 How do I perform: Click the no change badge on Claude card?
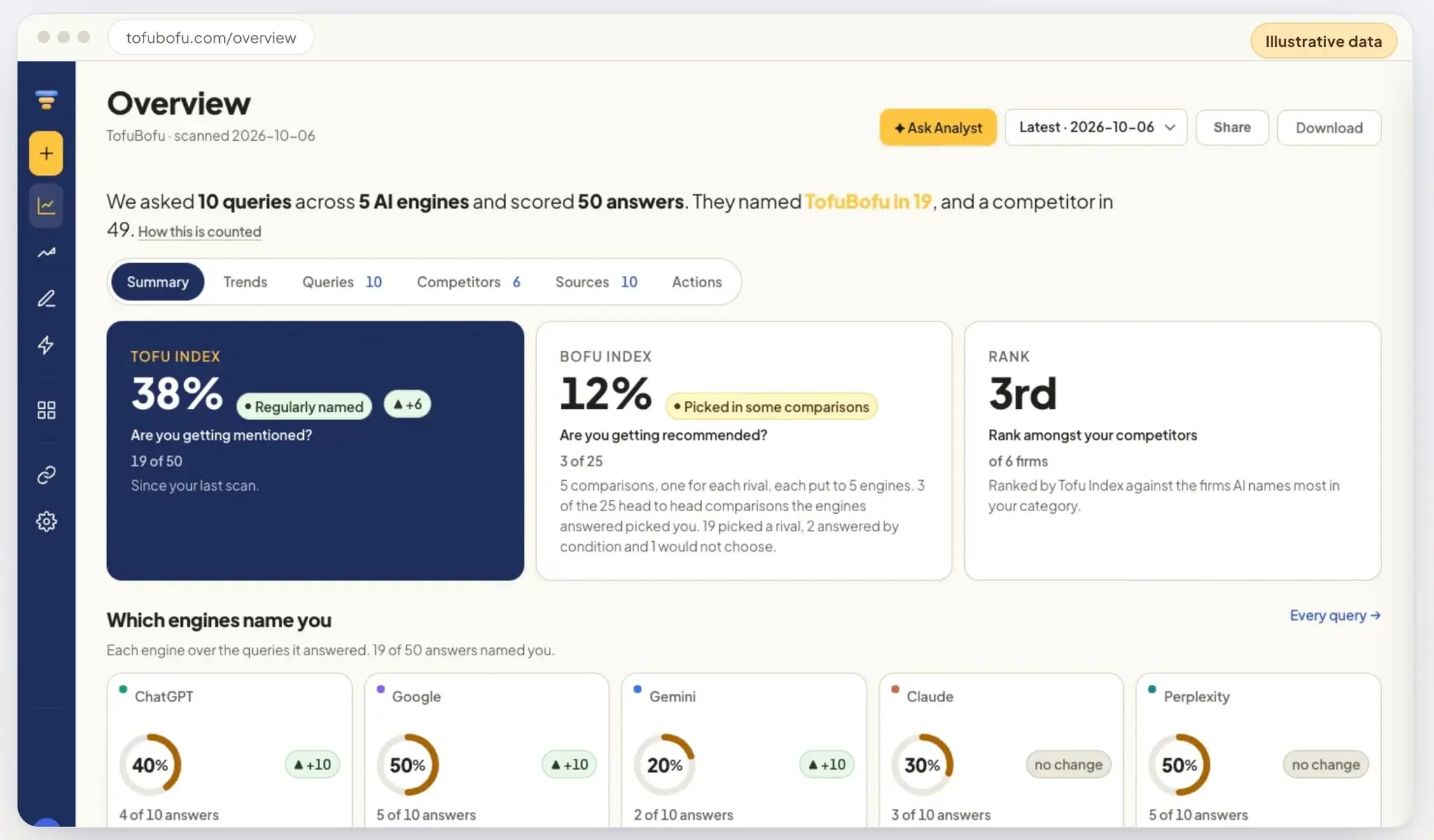click(x=1068, y=764)
